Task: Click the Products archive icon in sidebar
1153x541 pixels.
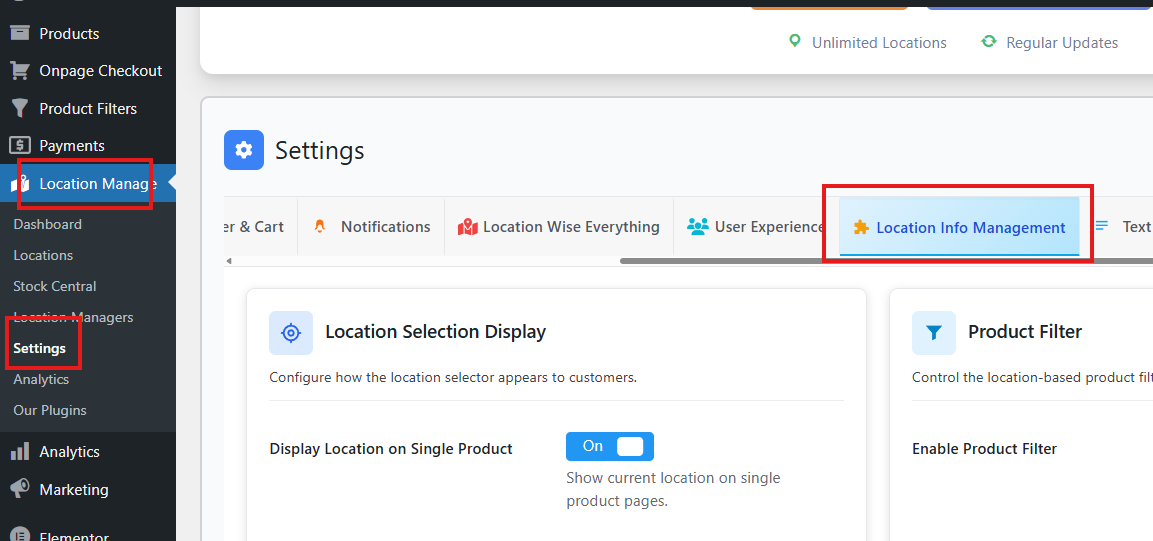Action: coord(19,33)
